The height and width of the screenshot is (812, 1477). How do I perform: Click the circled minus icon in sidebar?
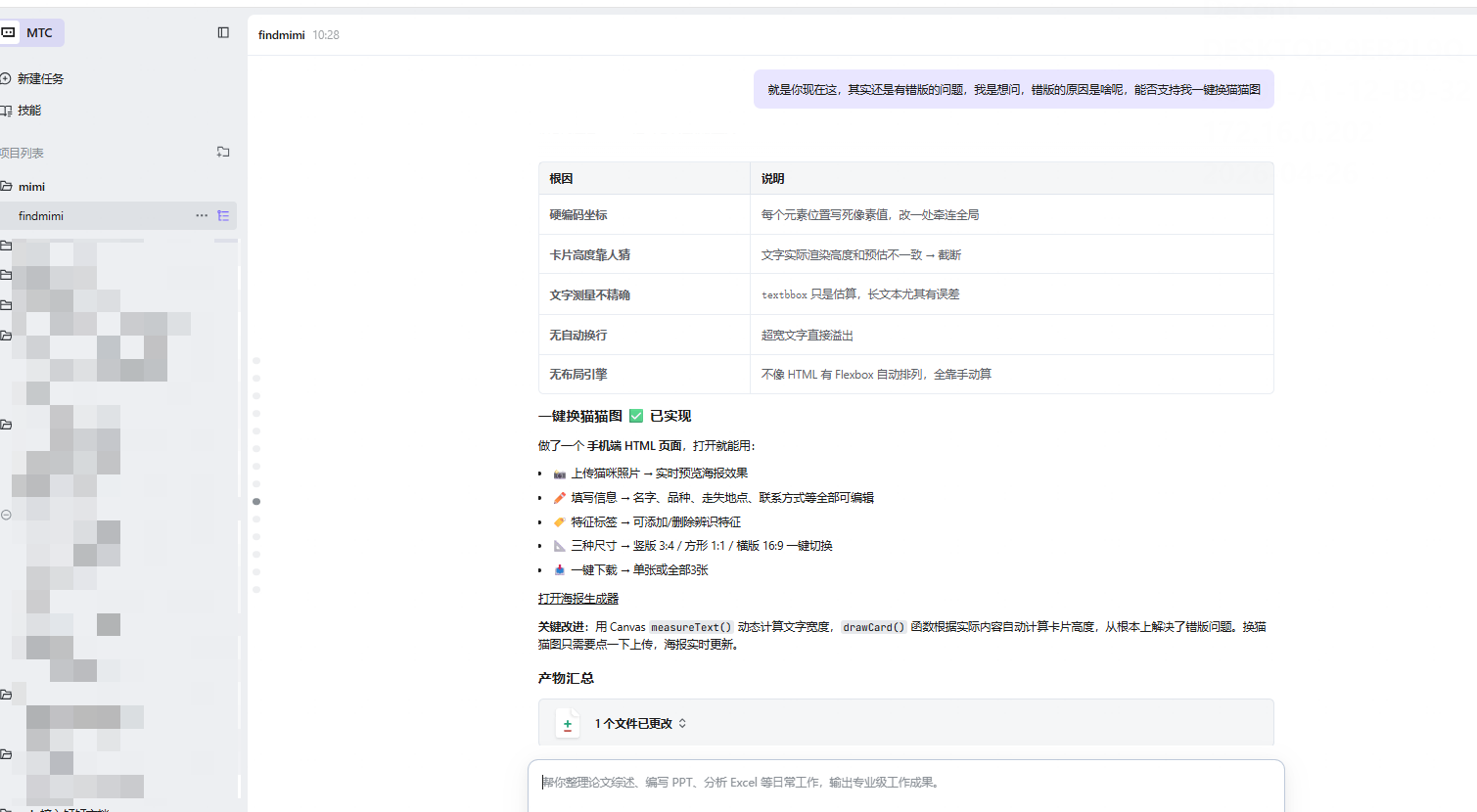[x=6, y=515]
